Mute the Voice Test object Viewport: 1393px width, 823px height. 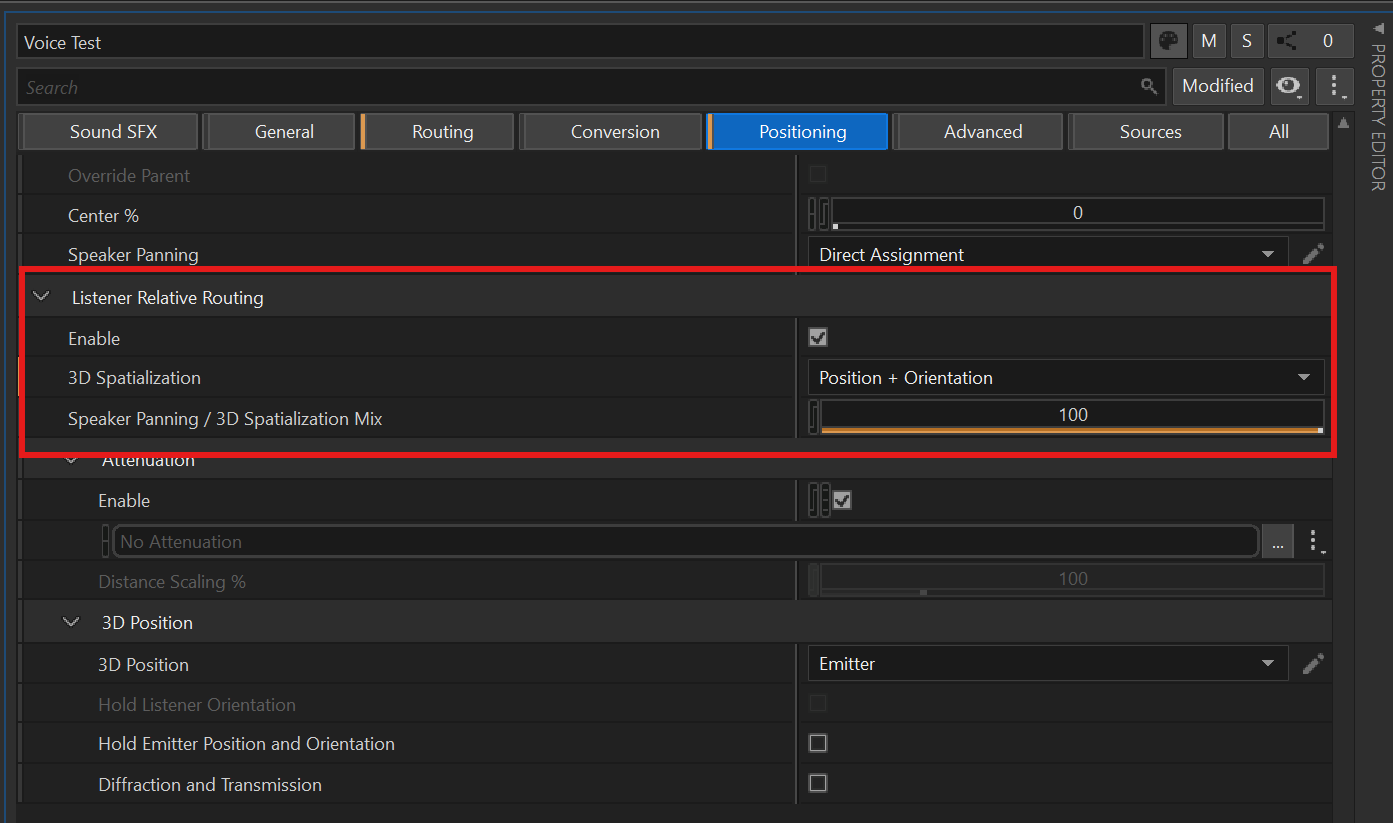pos(1209,41)
